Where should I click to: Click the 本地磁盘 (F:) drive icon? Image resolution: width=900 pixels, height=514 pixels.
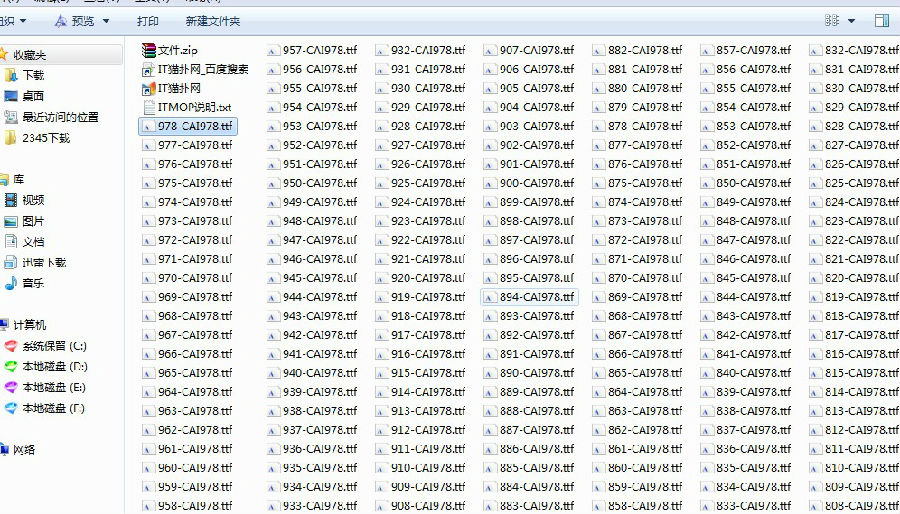click(x=11, y=408)
